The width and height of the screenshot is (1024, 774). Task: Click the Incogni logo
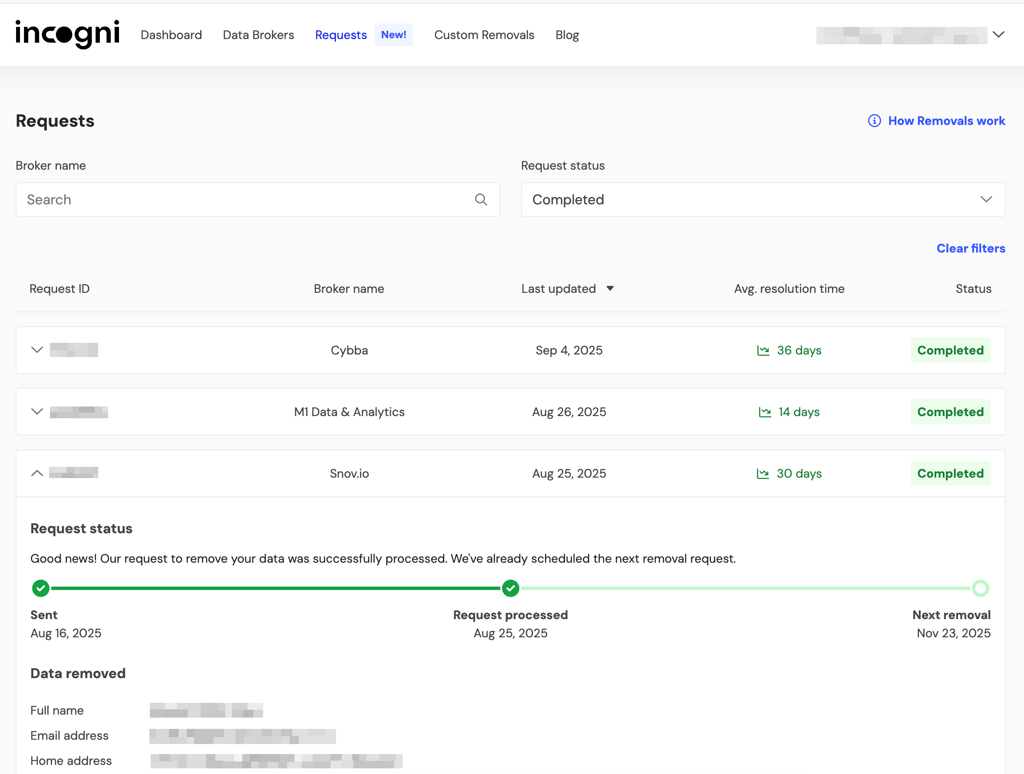[67, 34]
